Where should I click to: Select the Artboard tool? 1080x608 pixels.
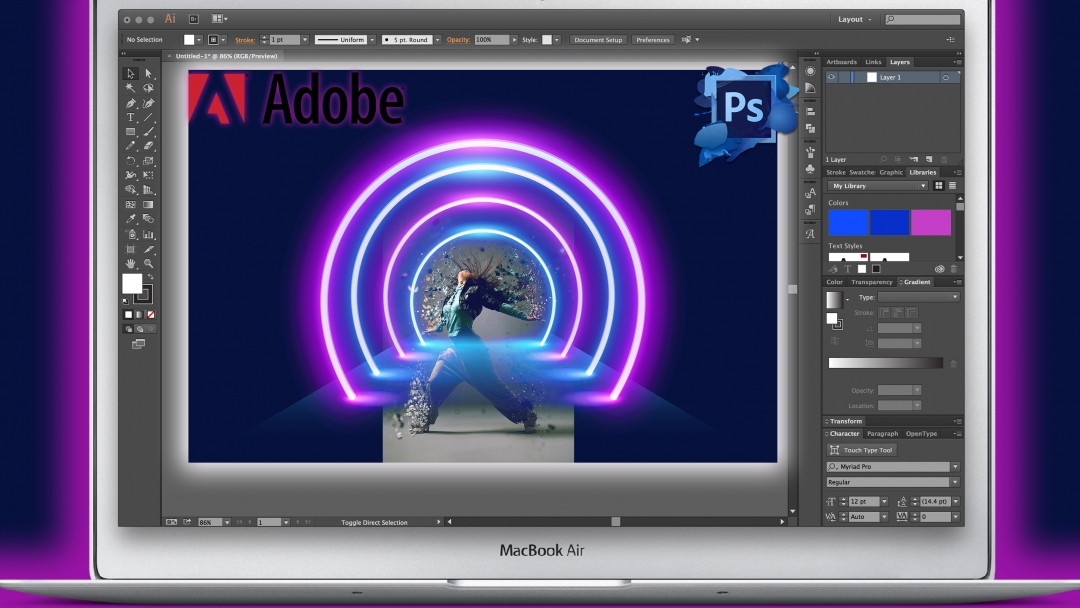point(130,249)
